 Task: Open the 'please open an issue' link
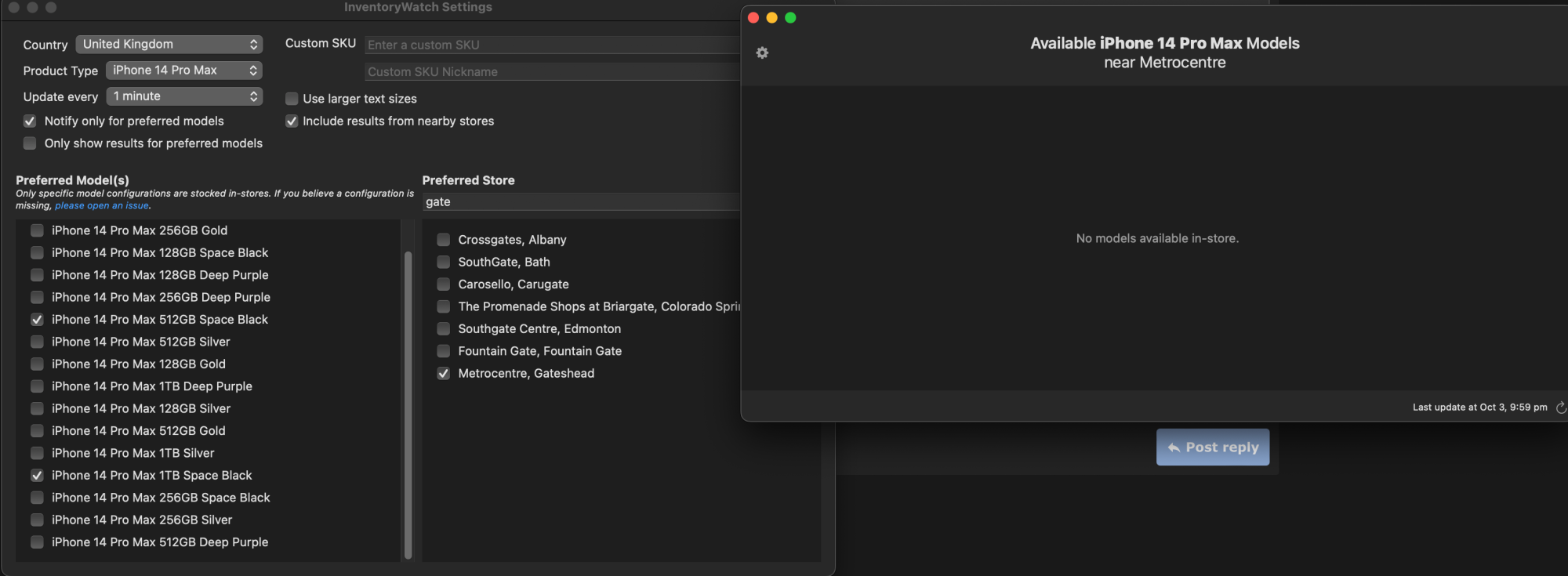pyautogui.click(x=101, y=205)
